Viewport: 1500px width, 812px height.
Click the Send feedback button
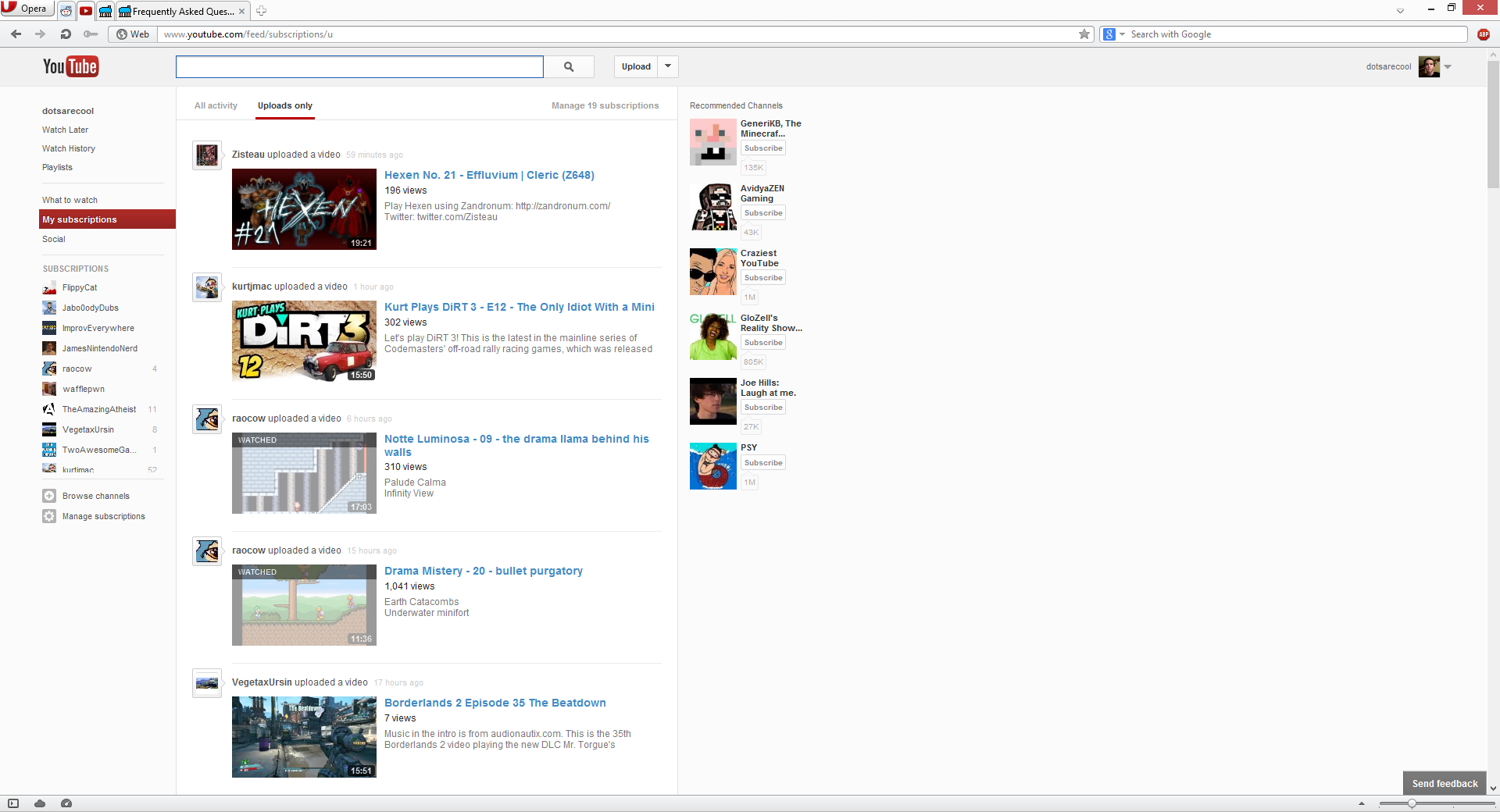tap(1445, 783)
